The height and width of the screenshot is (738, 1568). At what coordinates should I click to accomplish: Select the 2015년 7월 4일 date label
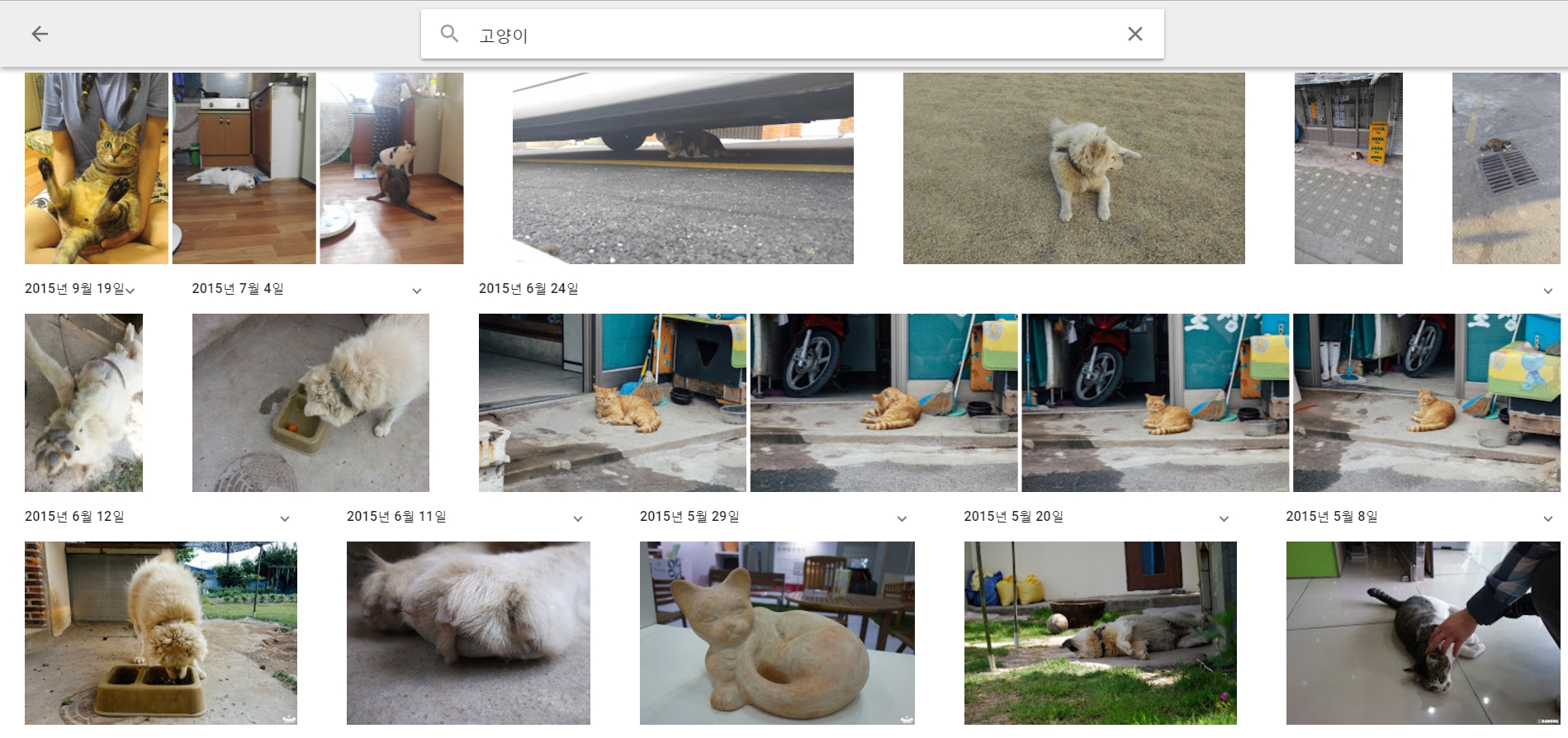[x=238, y=289]
